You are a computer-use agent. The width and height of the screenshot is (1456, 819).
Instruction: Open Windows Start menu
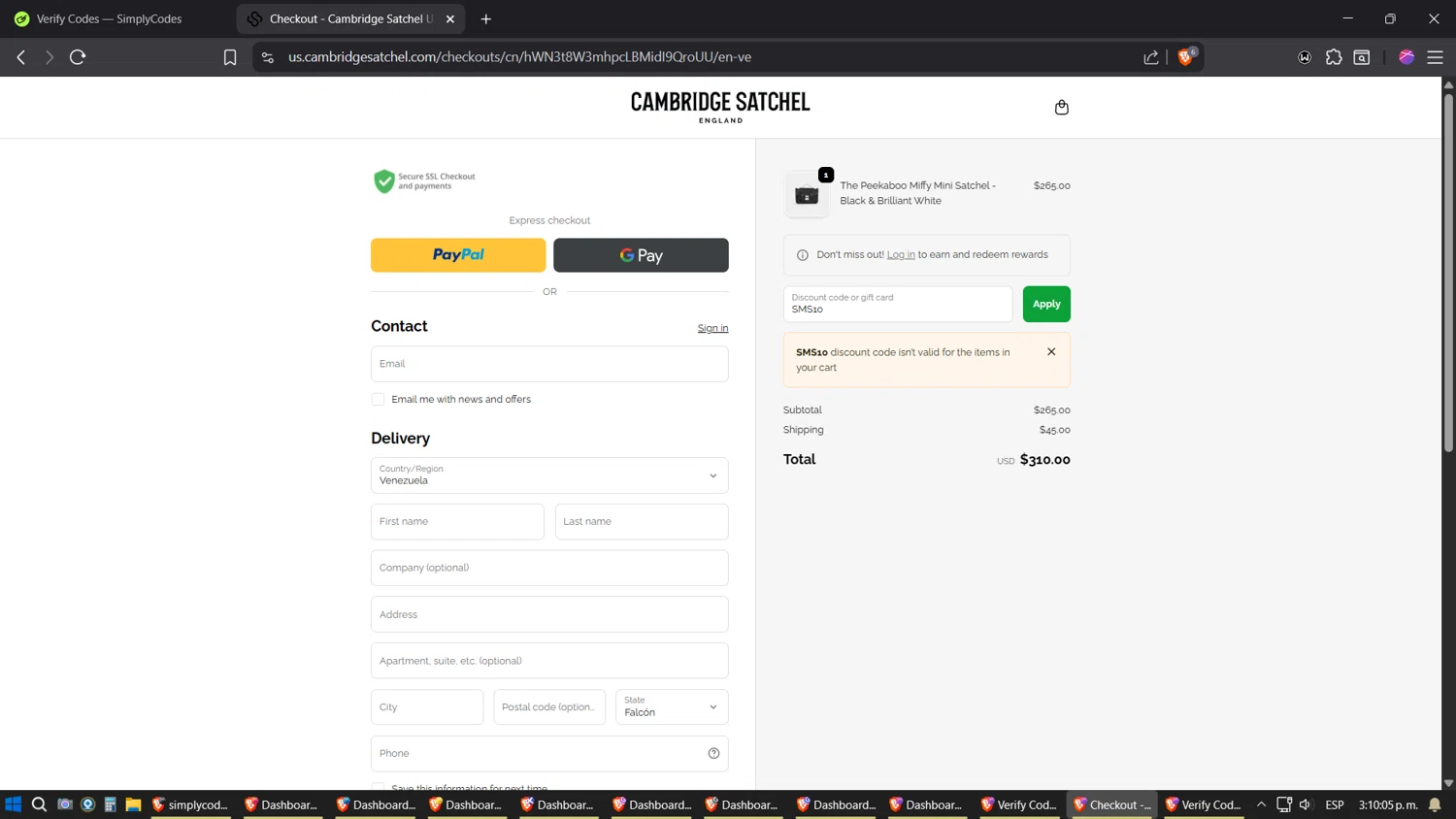[x=14, y=804]
